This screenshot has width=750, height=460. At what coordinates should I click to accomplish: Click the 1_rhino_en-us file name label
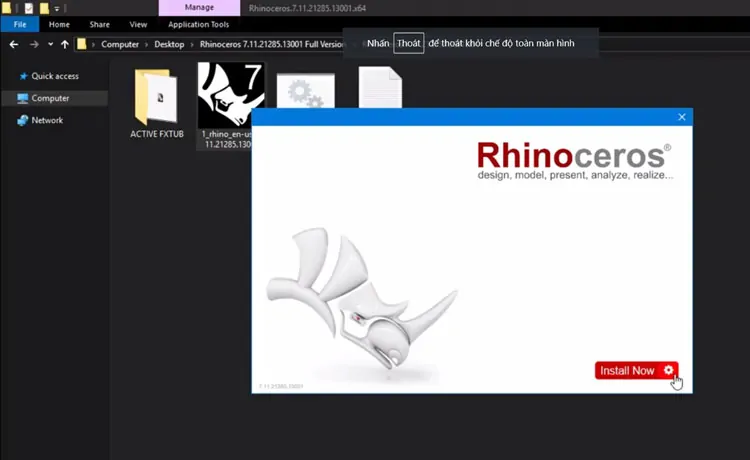pyautogui.click(x=227, y=139)
